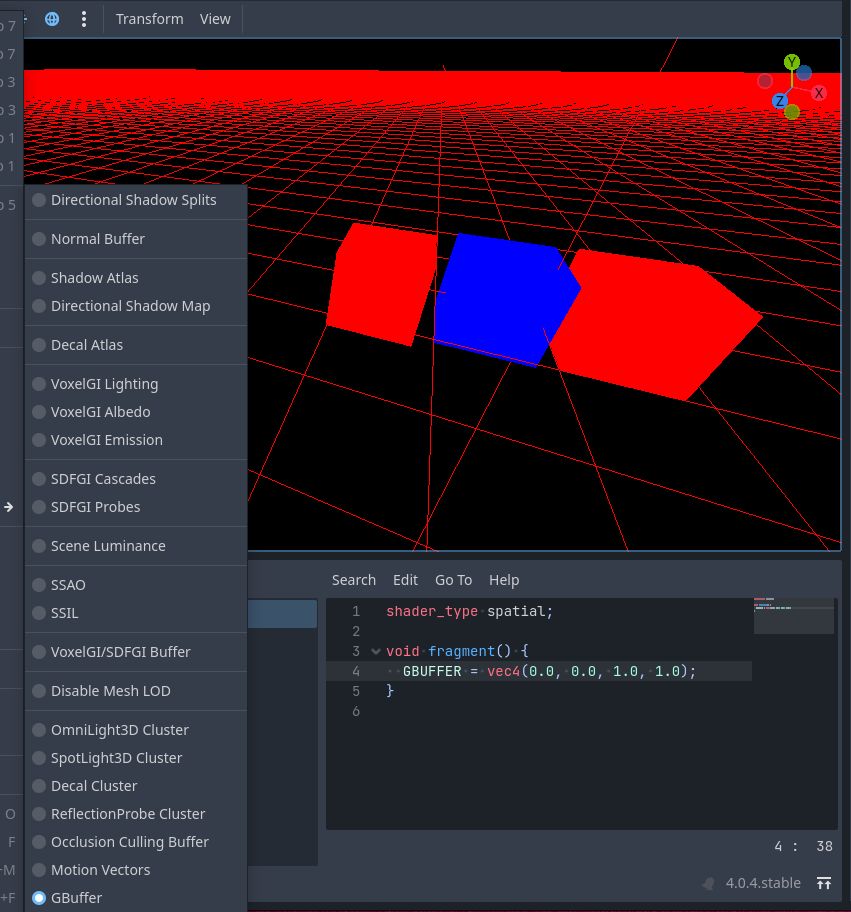Click the blue Z axis on view gizmo
This screenshot has width=851, height=912.
779,100
